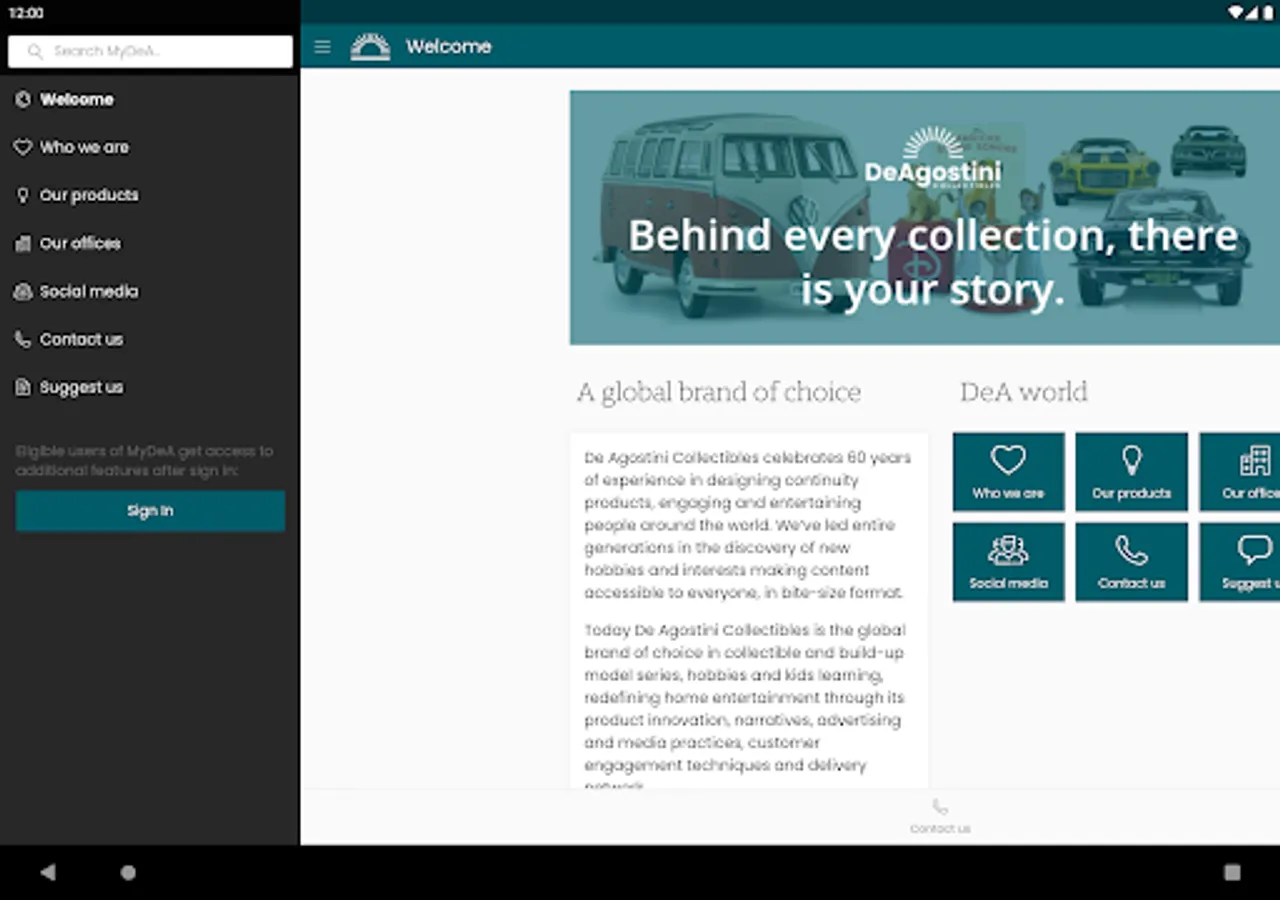Open the Our products tile
This screenshot has height=900, width=1280.
point(1131,472)
